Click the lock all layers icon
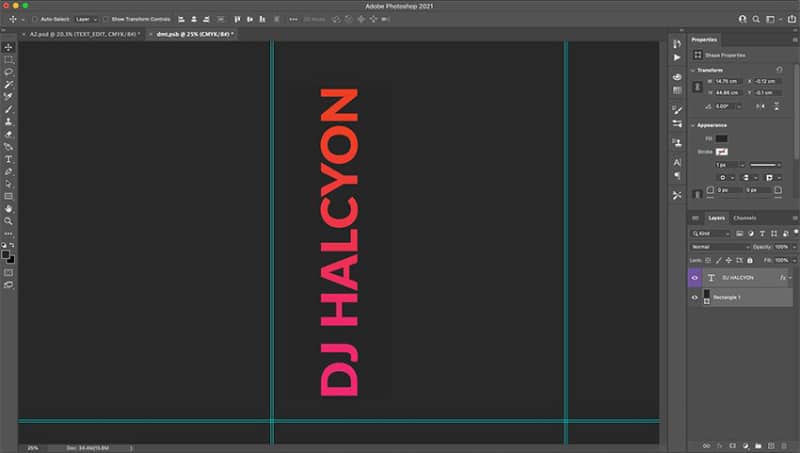 point(750,260)
